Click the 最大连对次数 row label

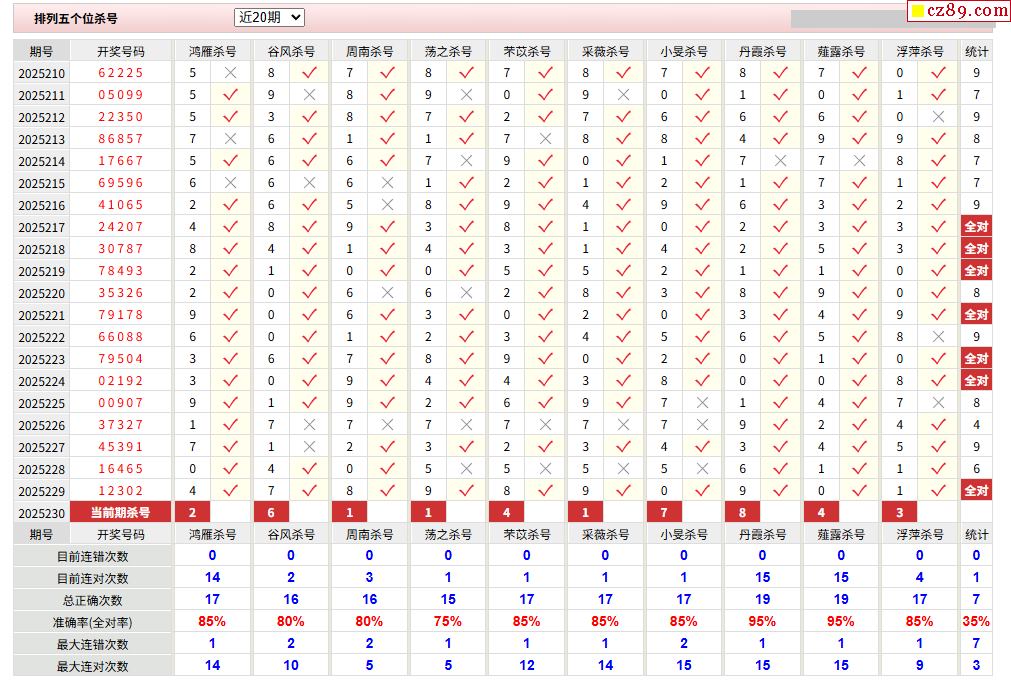(93, 666)
